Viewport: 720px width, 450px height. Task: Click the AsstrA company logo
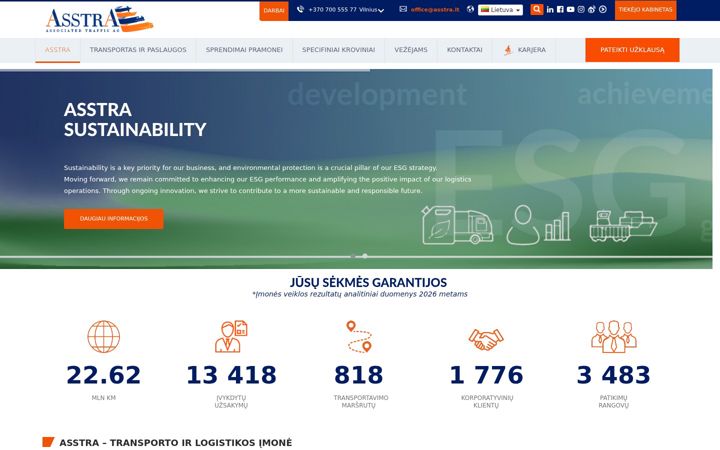[x=99, y=19]
